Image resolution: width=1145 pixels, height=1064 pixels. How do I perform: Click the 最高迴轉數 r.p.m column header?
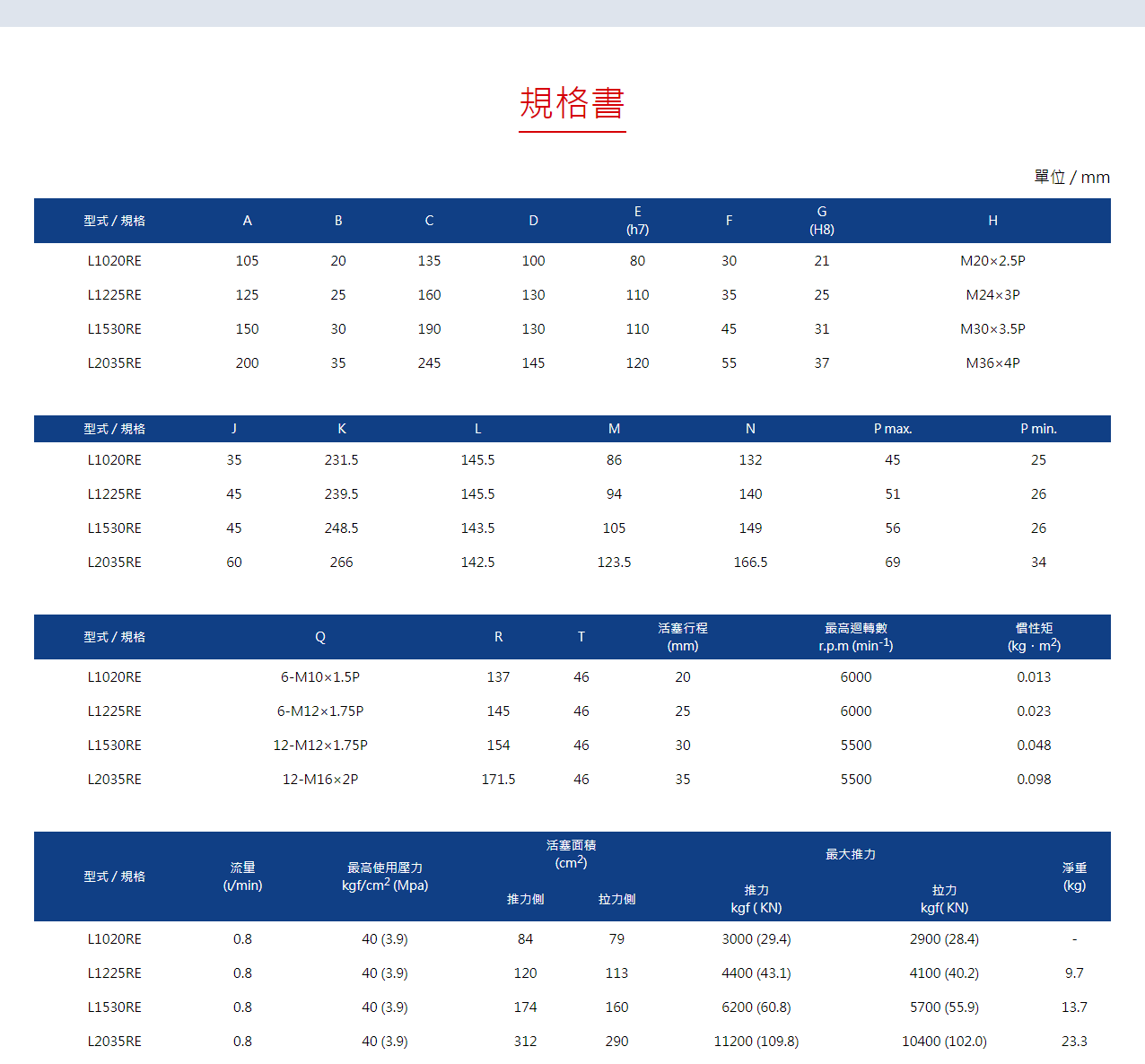click(854, 637)
